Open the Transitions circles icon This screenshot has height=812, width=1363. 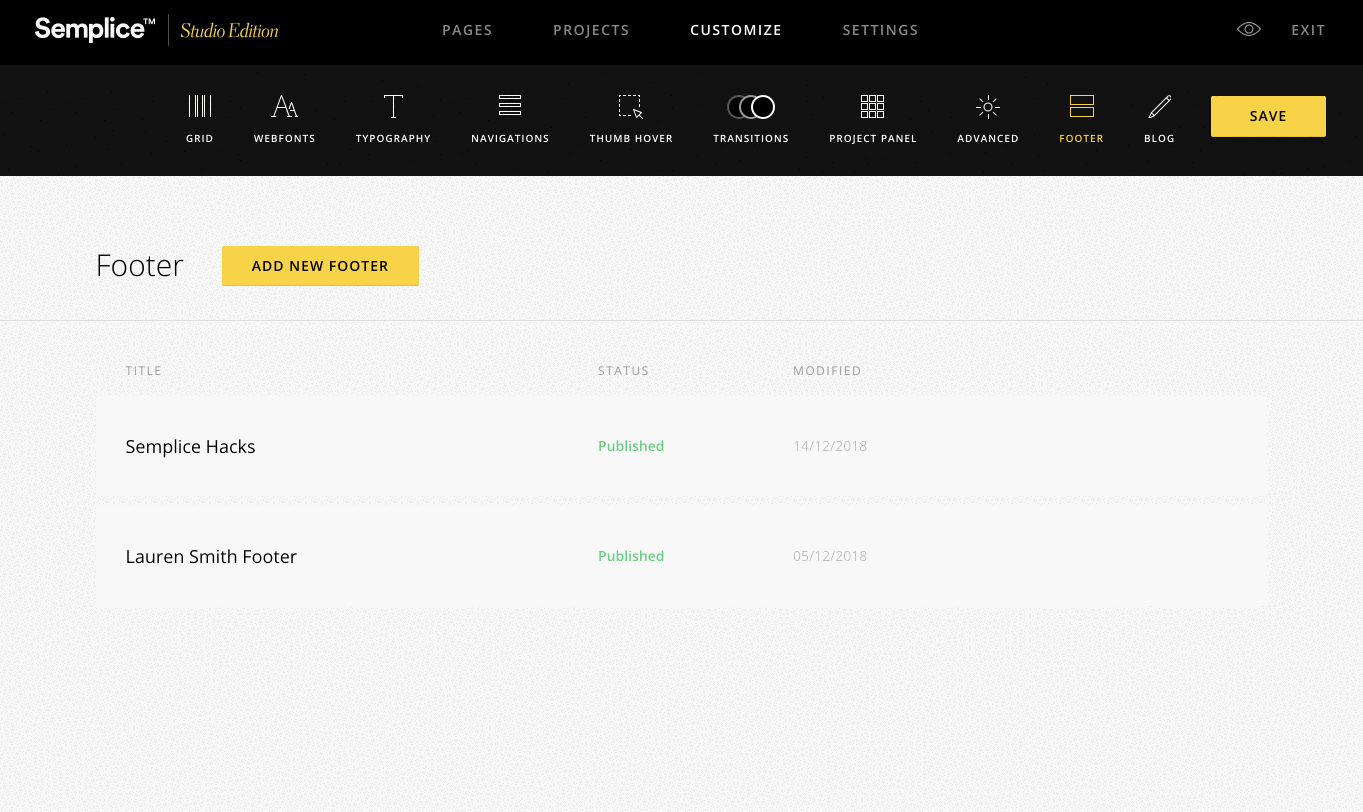coord(751,107)
